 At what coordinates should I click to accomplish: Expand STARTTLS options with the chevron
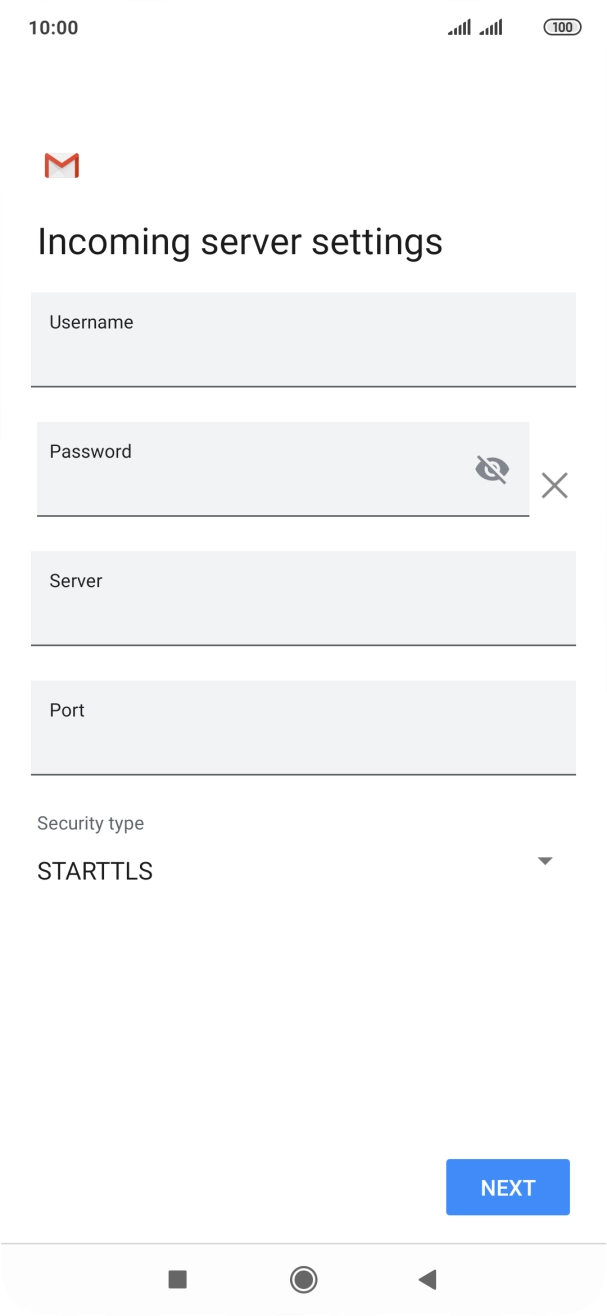tap(544, 861)
